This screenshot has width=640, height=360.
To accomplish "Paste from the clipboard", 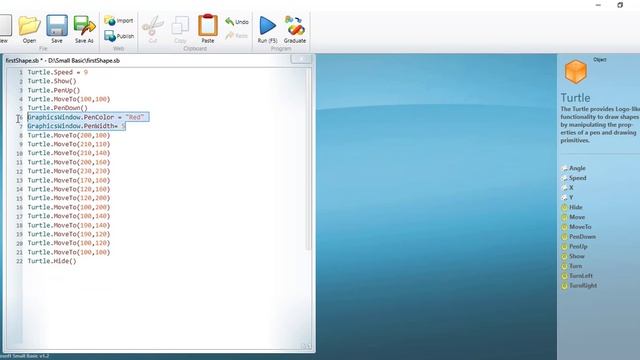I will click(208, 29).
